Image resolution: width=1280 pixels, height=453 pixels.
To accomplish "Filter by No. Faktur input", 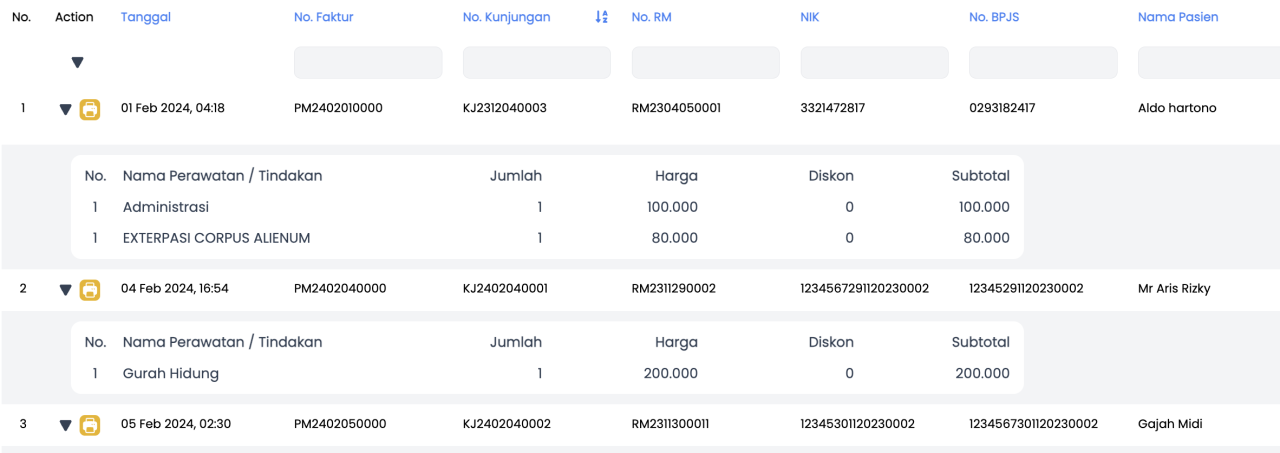I will tap(368, 62).
